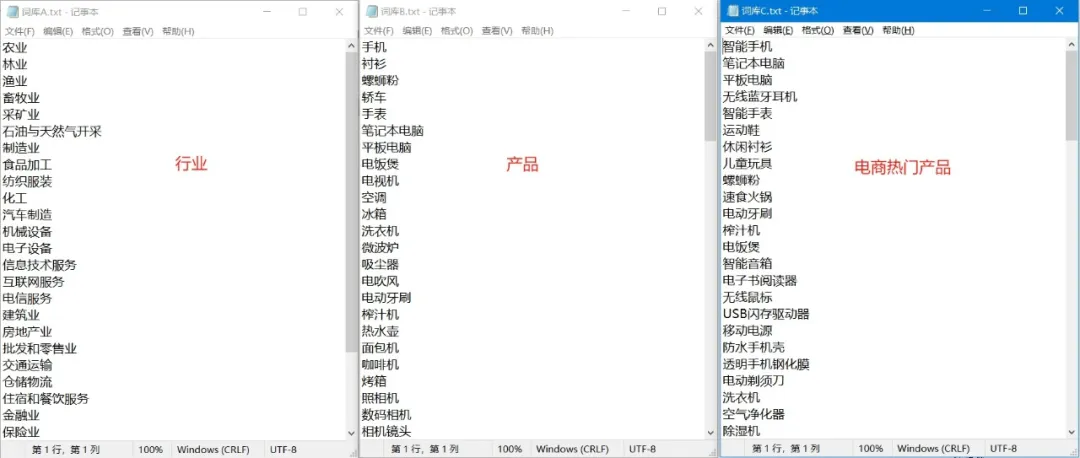Open 文件(F) menu in 词库C window
The width and height of the screenshot is (1080, 458).
click(740, 30)
